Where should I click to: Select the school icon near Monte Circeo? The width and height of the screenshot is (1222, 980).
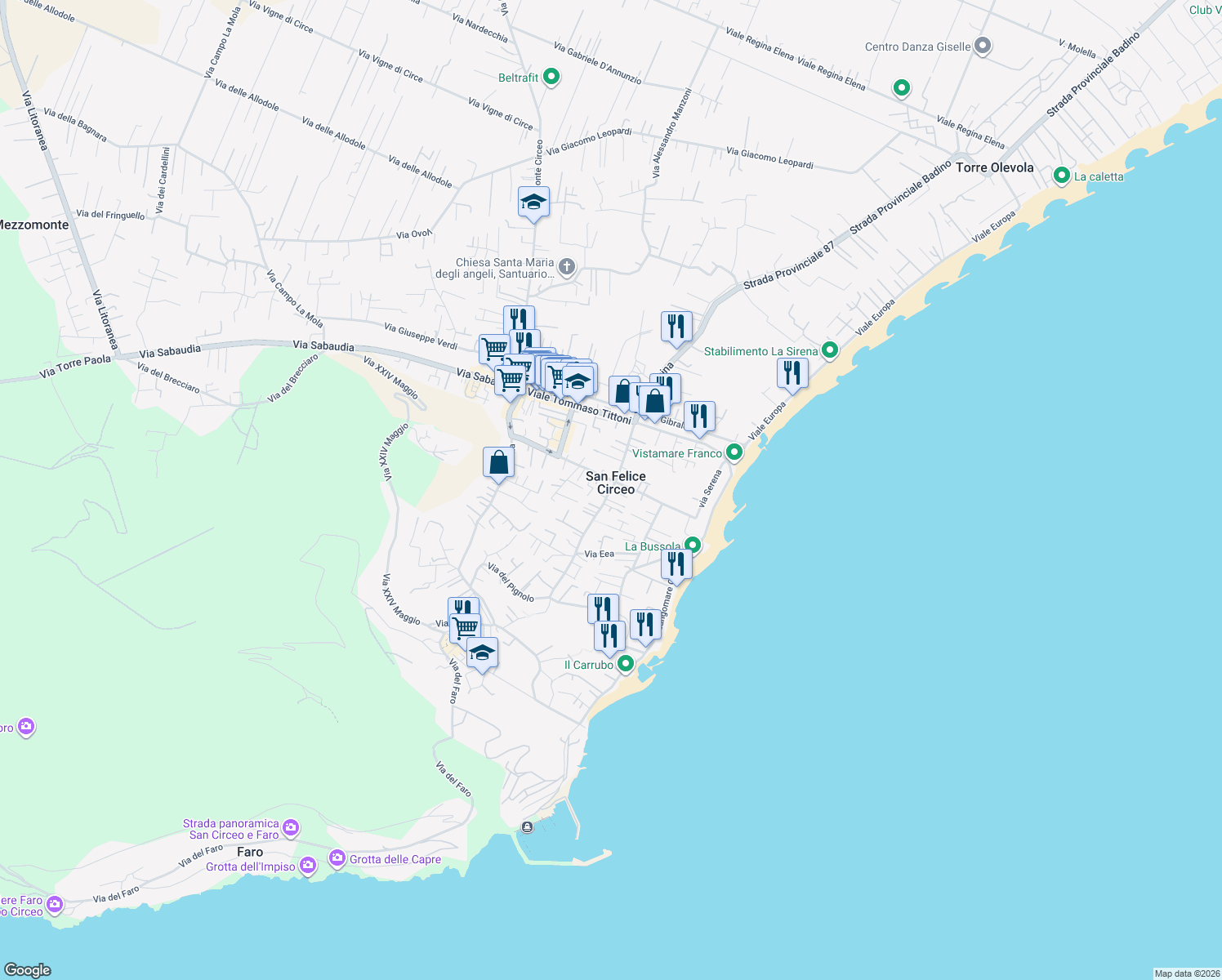click(x=534, y=201)
